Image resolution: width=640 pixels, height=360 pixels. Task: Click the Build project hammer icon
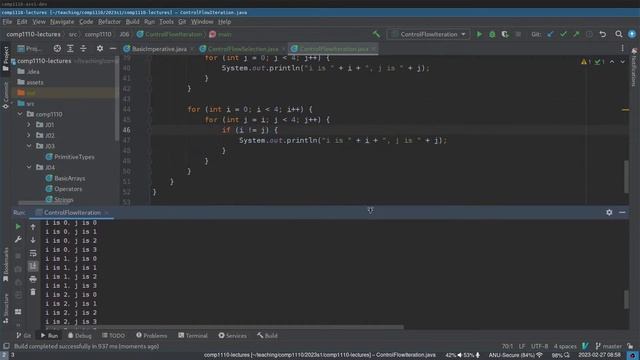pos(376,34)
